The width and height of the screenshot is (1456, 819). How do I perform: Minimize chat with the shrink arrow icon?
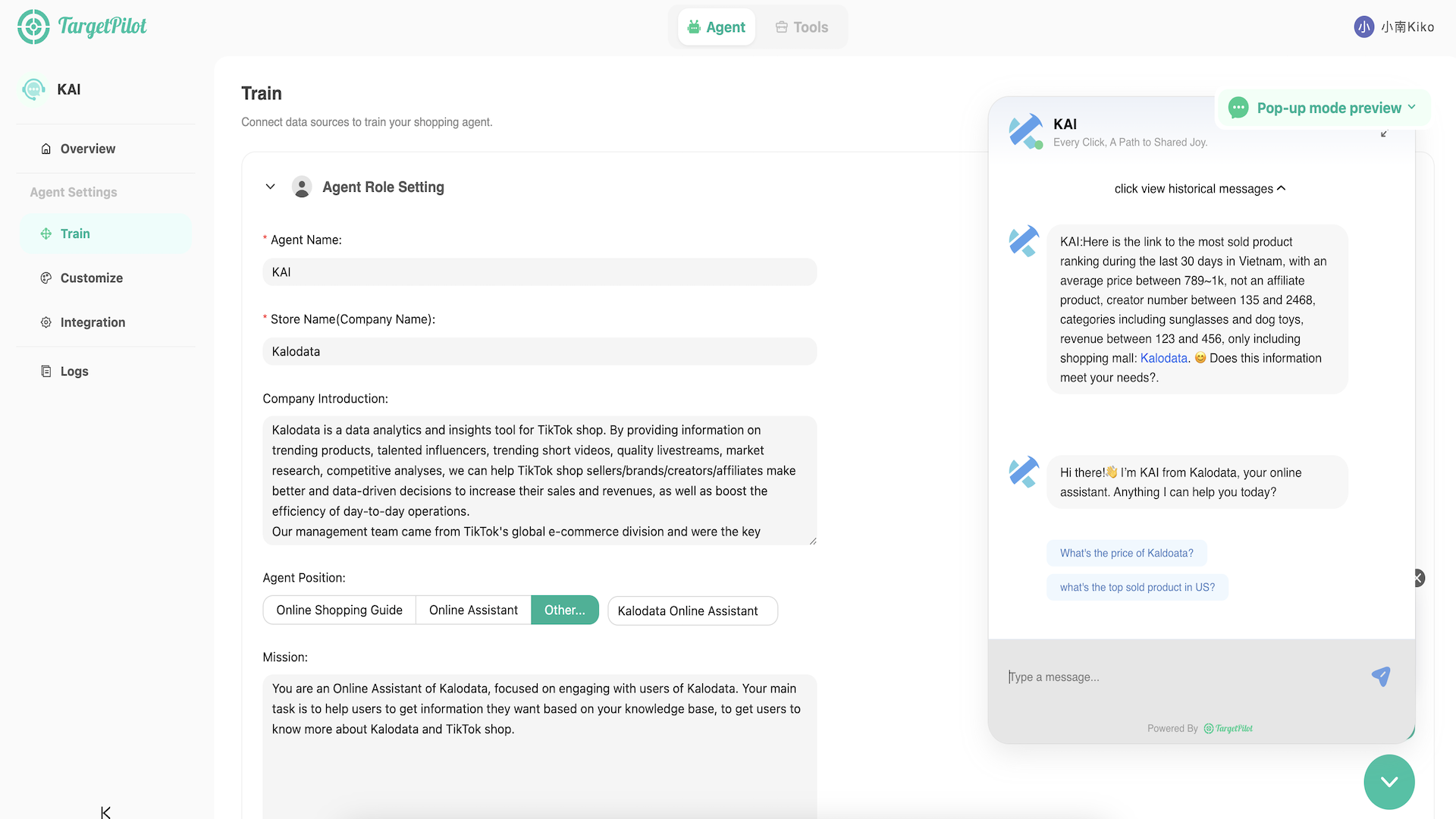[x=1384, y=133]
